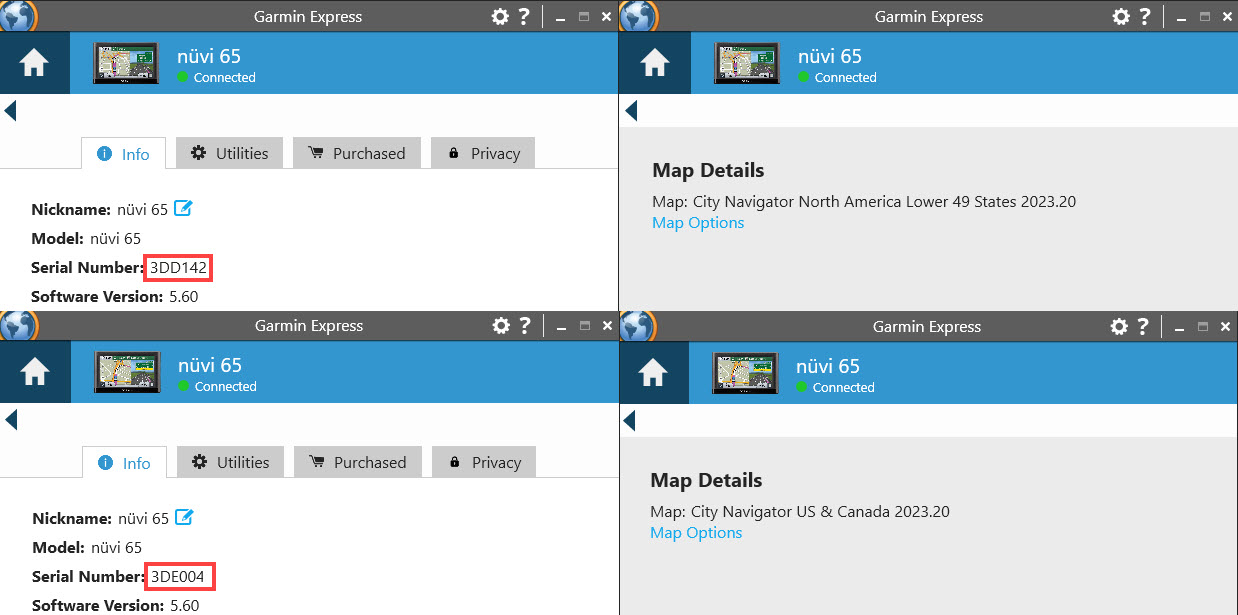
Task: Click Connected status in serial 3DD142 window
Action: [217, 77]
